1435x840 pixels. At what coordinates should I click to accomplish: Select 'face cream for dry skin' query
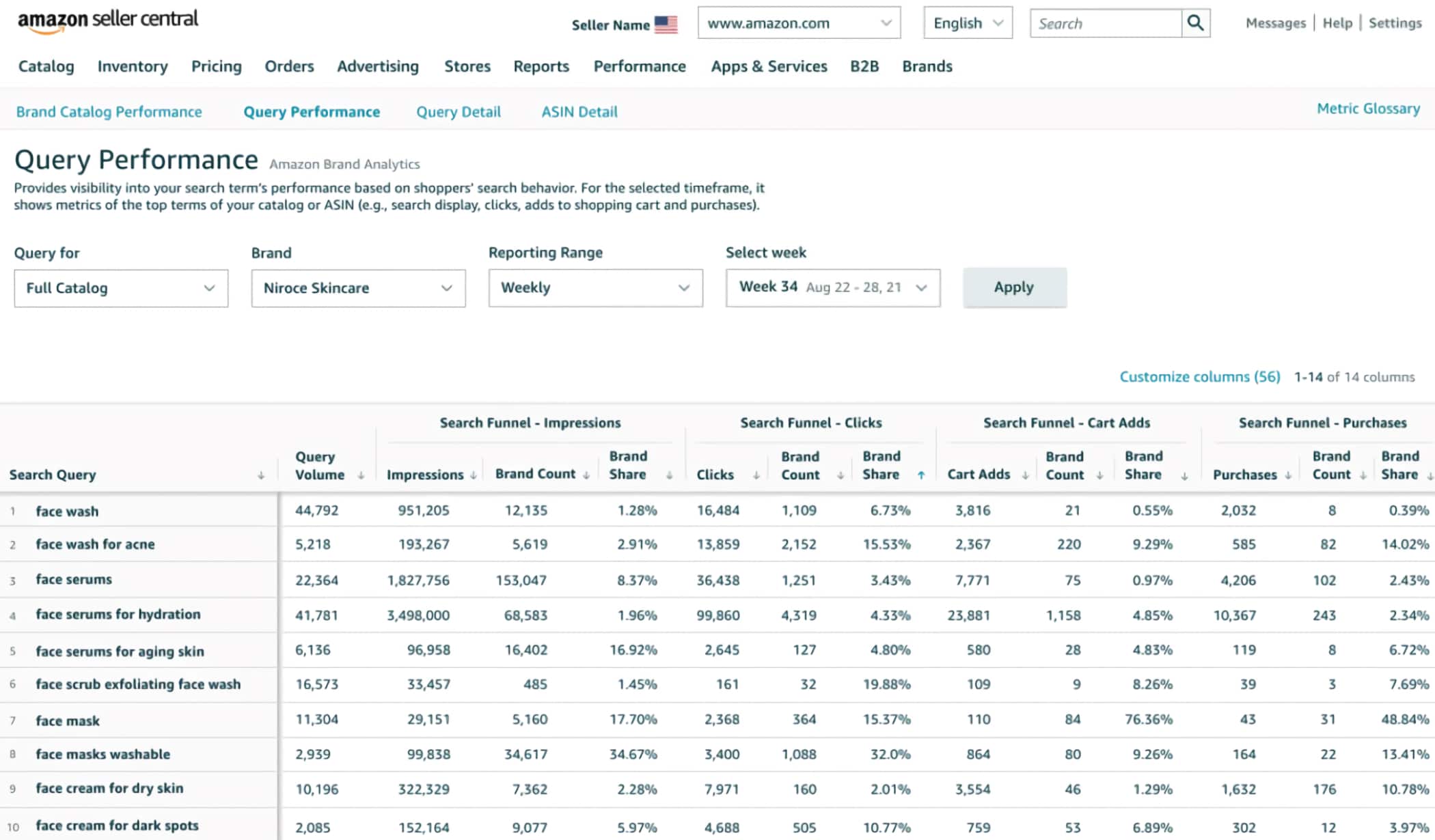click(x=109, y=788)
